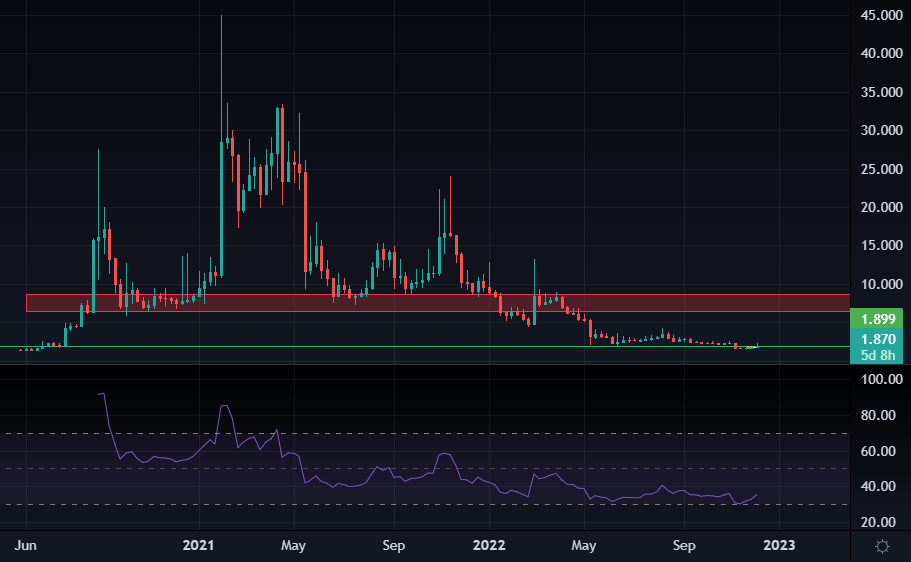Click the Sep label after 2022
Screen dimensions: 911x562
tap(684, 546)
